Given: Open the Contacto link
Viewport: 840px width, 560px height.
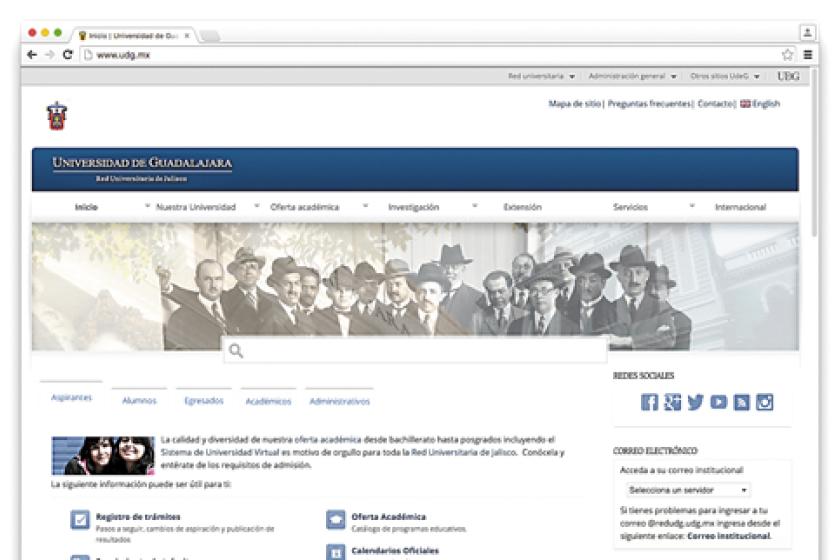Looking at the screenshot, I should [716, 103].
